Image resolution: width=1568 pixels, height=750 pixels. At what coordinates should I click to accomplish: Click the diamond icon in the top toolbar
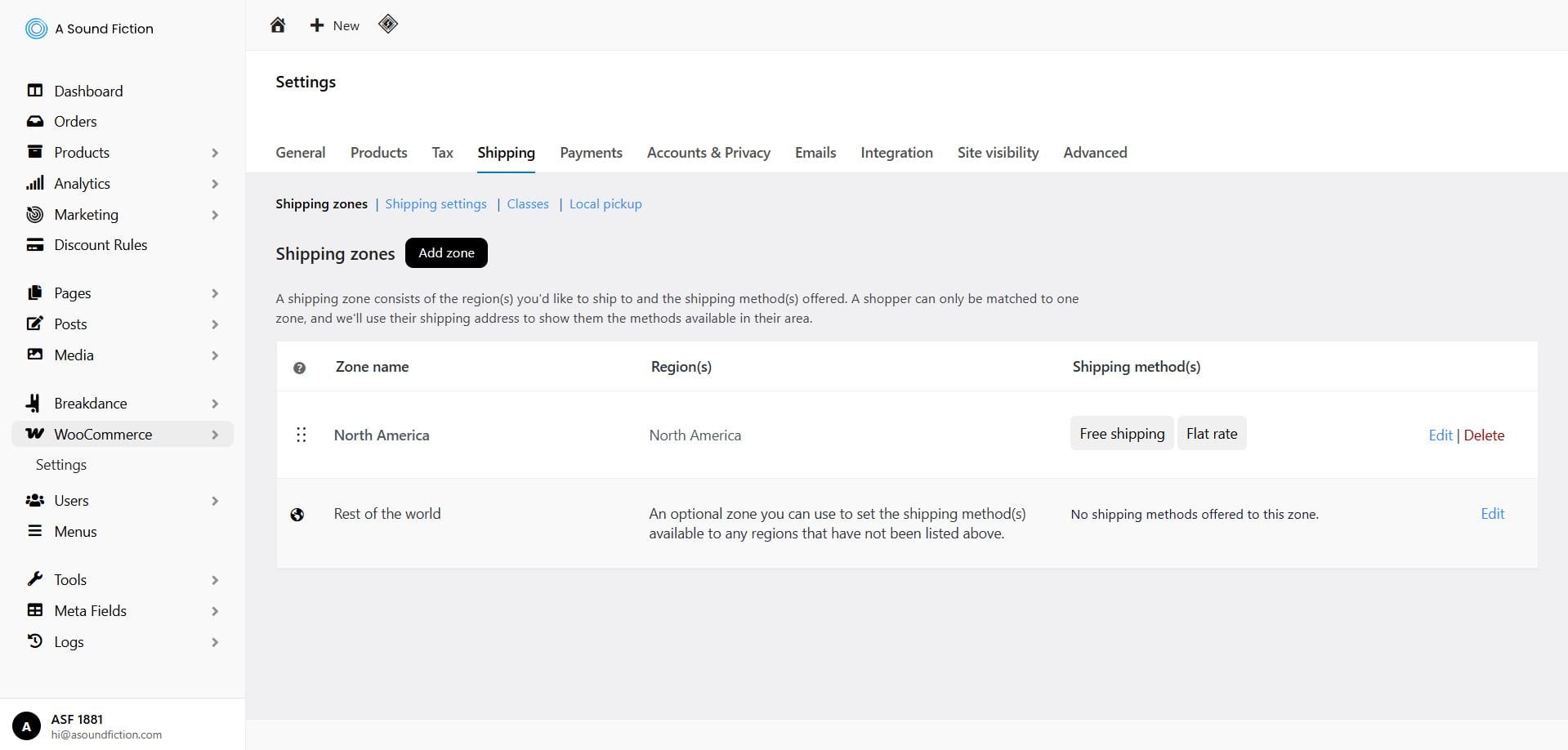(387, 25)
